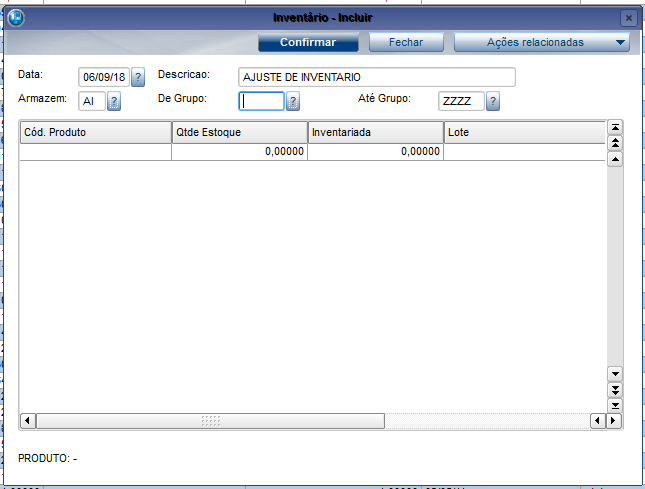The image size is (645, 489).
Task: Jump to last row of the grid
Action: click(x=615, y=406)
